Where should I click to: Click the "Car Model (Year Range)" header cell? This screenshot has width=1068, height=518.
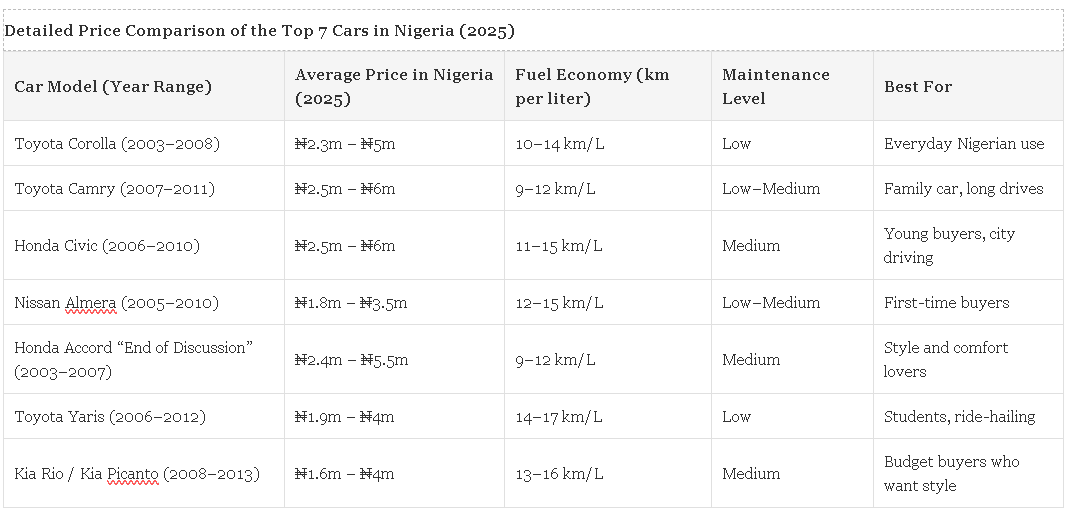pyautogui.click(x=113, y=87)
